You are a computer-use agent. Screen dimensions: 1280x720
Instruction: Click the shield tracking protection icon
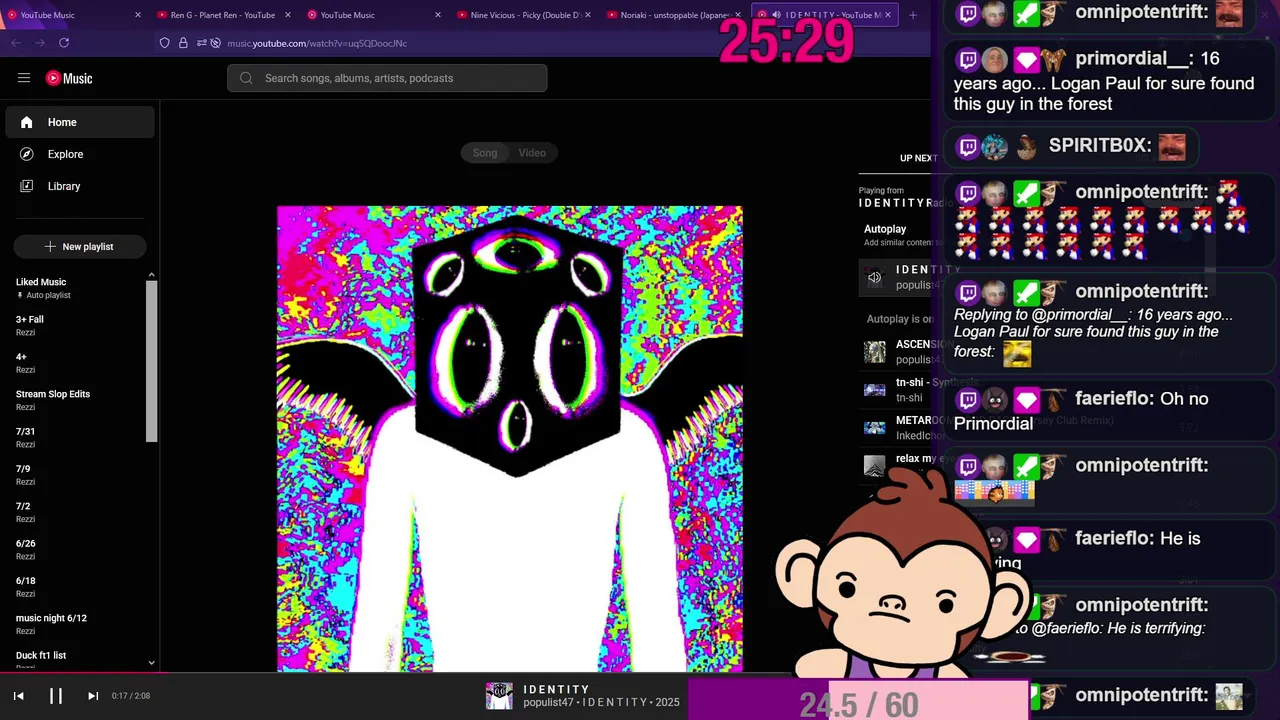[165, 43]
